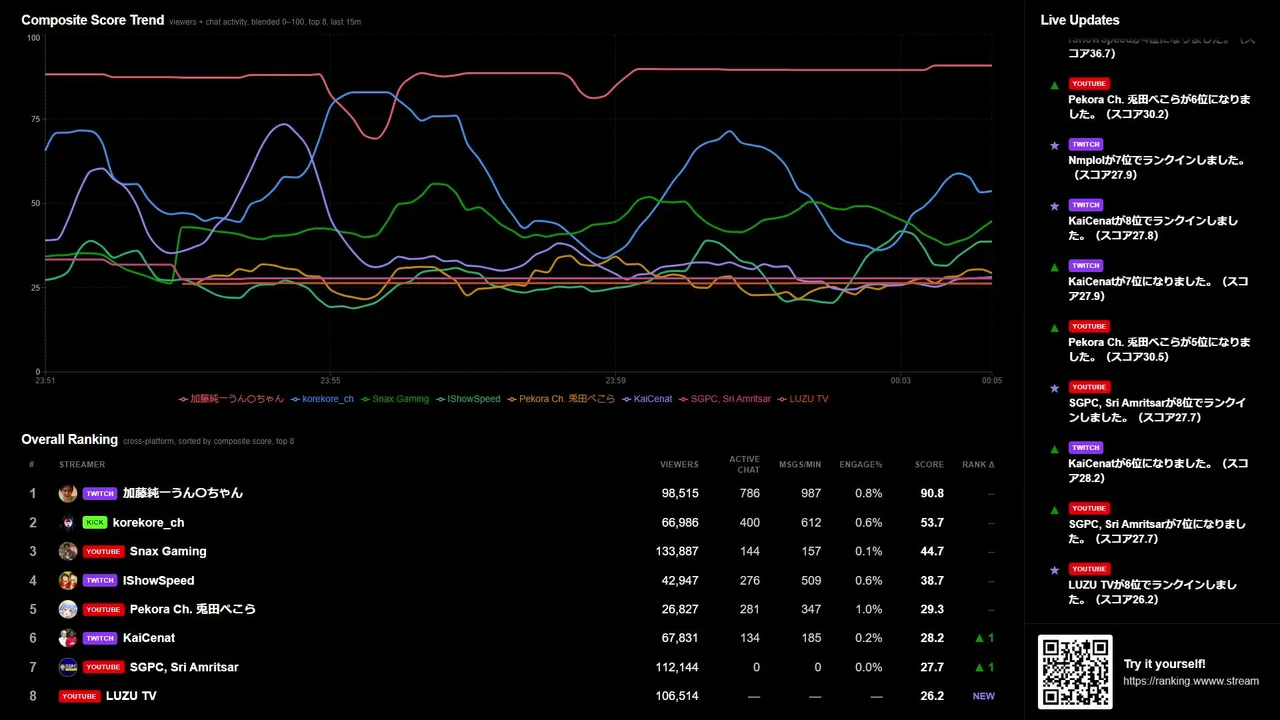The height and width of the screenshot is (720, 1280).
Task: Click the ACTIVE CHAT column header
Action: tap(745, 465)
